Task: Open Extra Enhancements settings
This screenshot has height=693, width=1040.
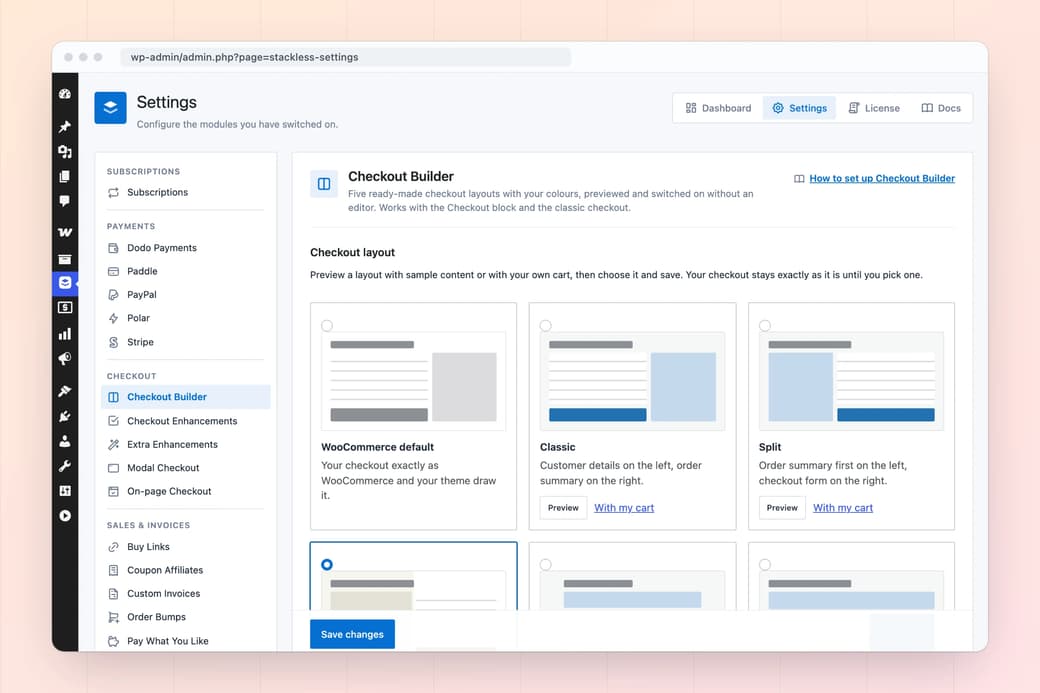Action: [x=185, y=444]
